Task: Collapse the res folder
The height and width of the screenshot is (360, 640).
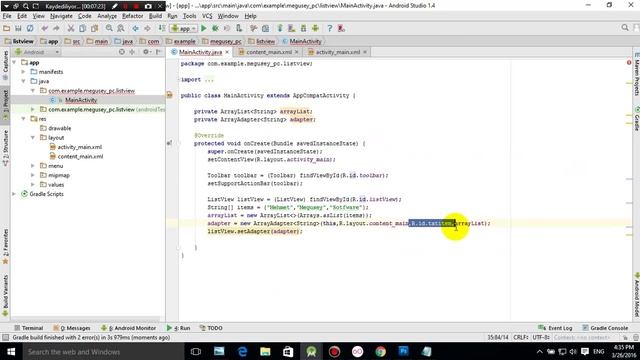Action: point(24,119)
